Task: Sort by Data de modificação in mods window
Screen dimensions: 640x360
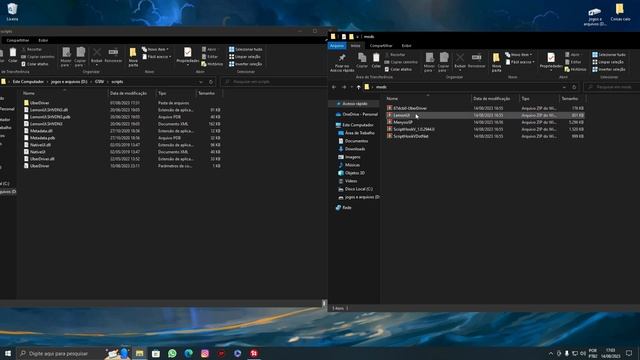Action: click(491, 98)
